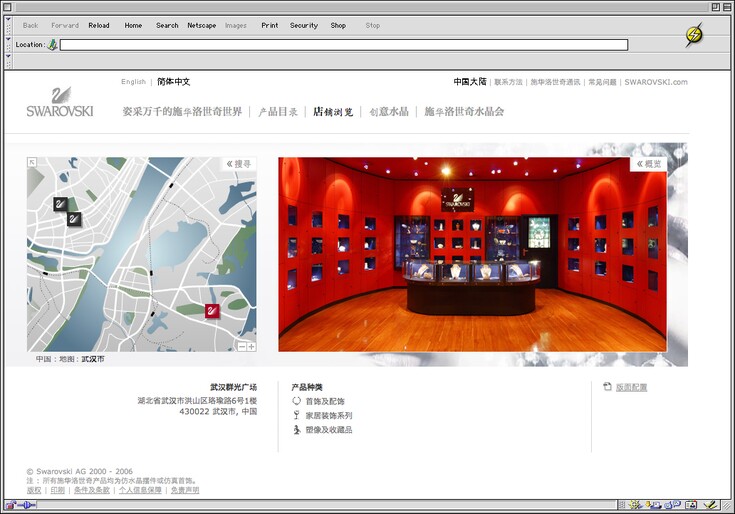This screenshot has height=514, width=735.
Task: Click the « 概览 button on store photo
Action: (x=648, y=164)
